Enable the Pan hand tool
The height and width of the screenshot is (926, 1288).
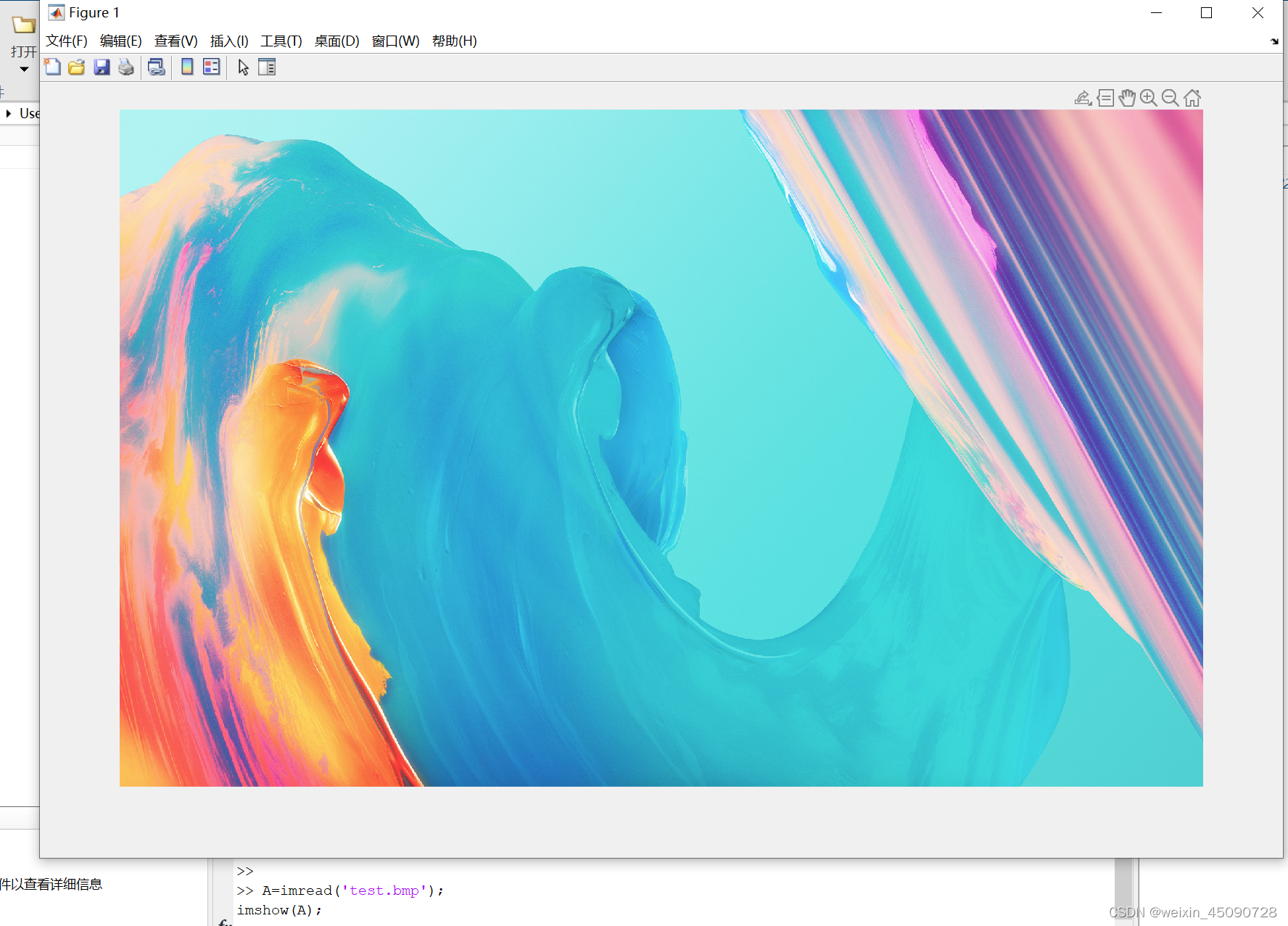(x=1127, y=98)
